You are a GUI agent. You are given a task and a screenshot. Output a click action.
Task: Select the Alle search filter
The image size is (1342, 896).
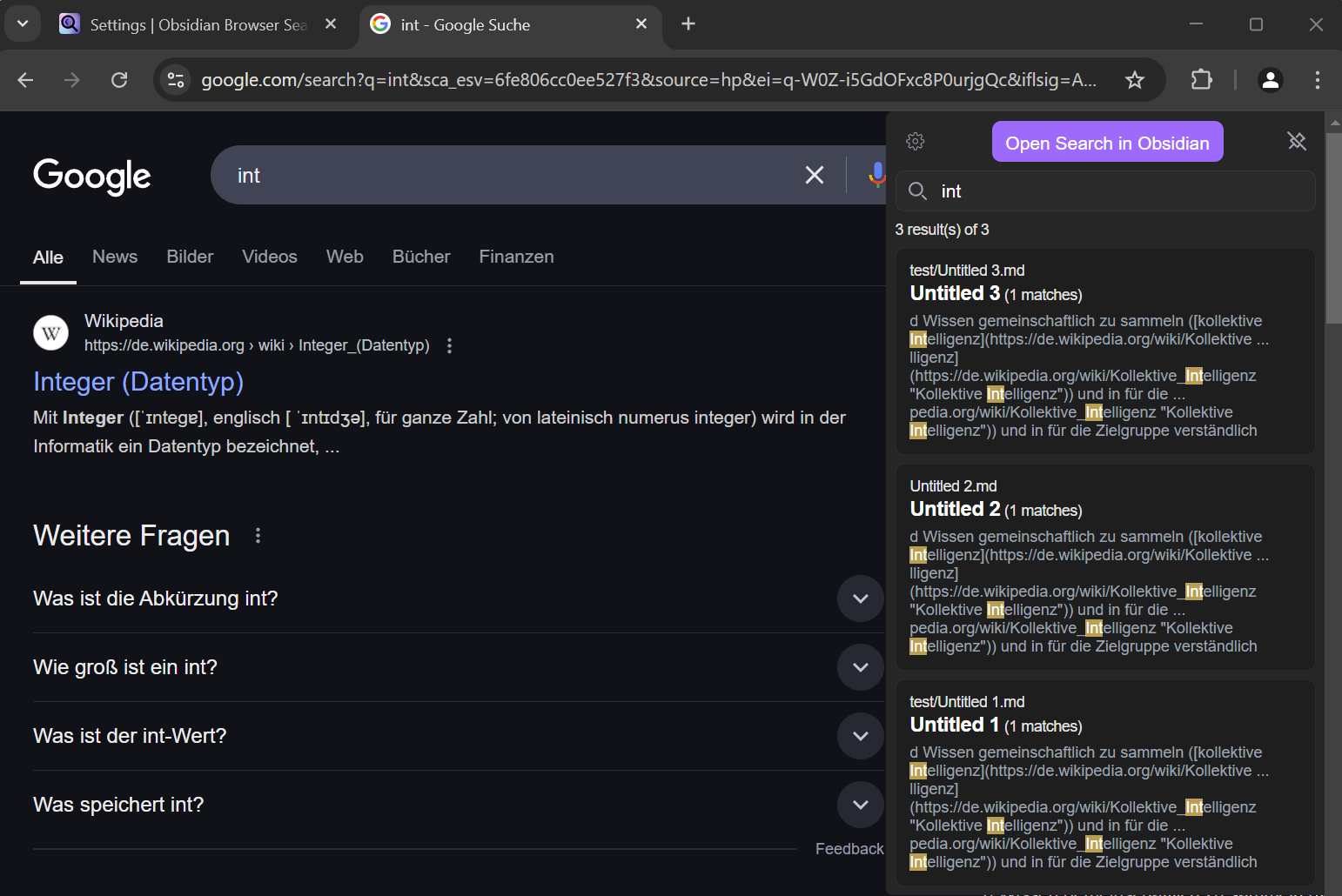(x=48, y=257)
